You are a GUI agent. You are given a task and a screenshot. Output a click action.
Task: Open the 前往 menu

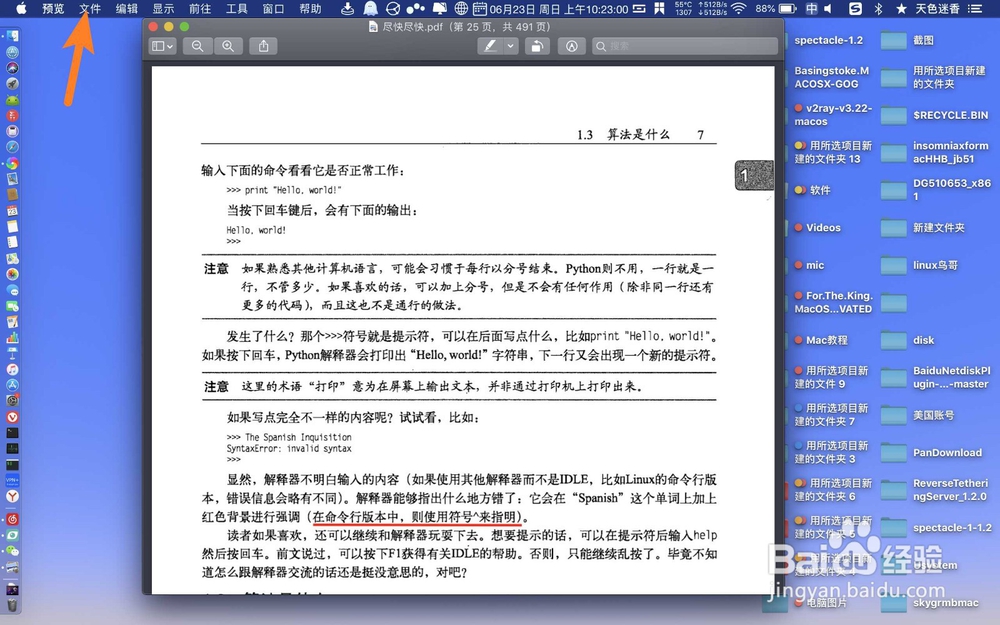point(200,8)
